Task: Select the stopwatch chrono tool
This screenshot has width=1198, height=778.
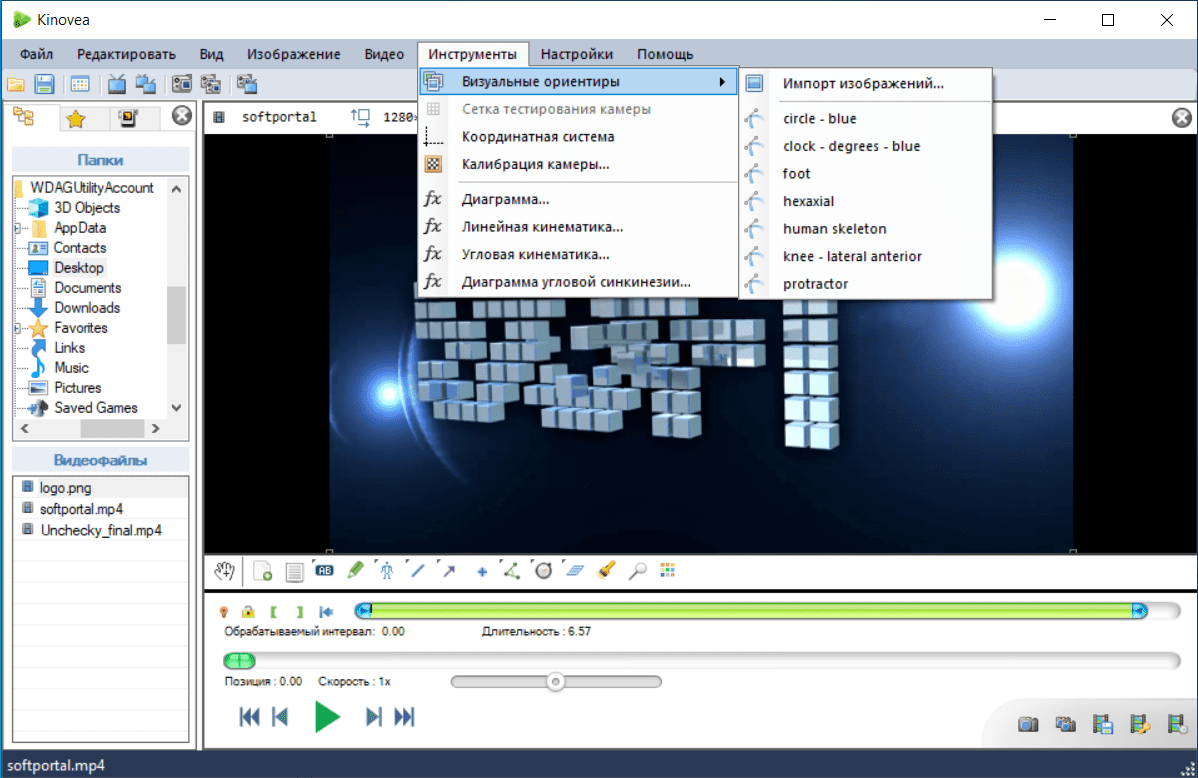Action: (x=543, y=570)
